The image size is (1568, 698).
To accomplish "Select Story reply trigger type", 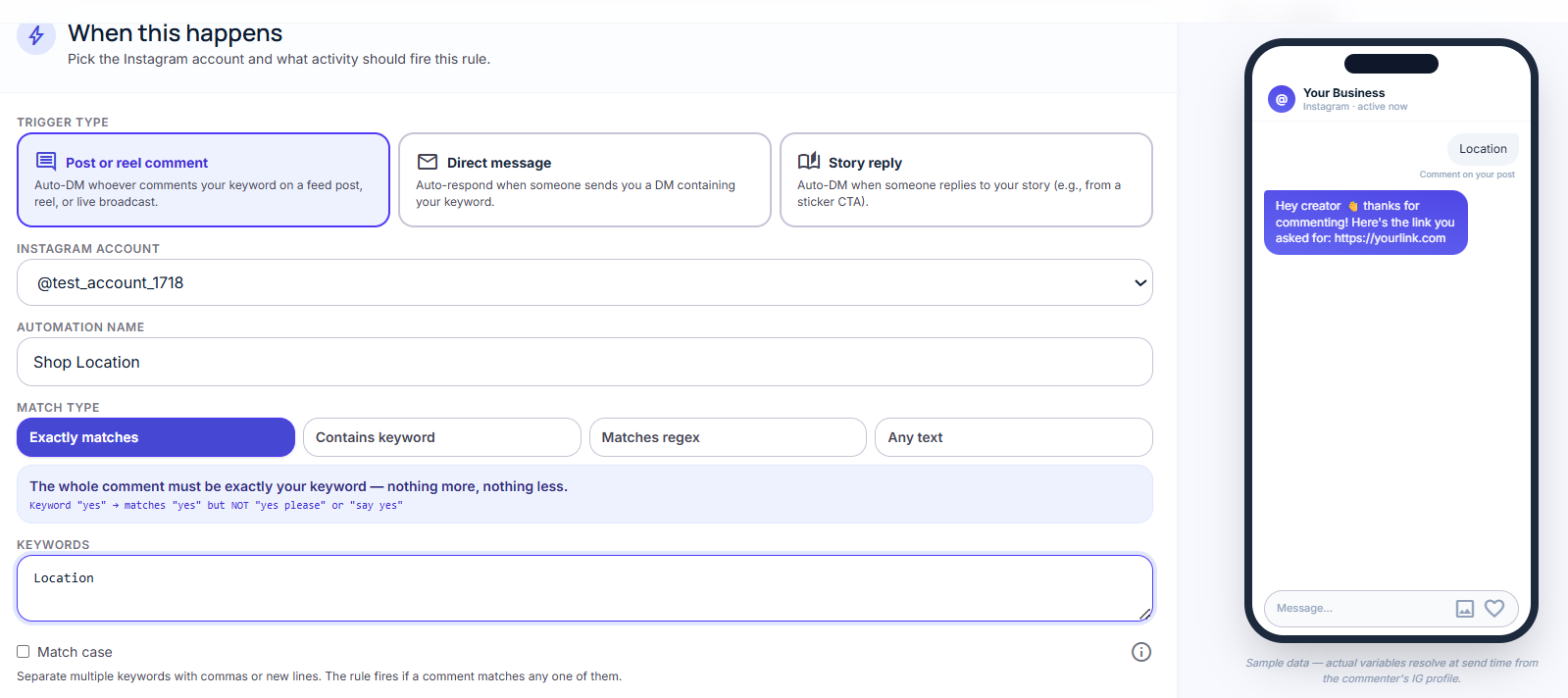I will tap(966, 180).
